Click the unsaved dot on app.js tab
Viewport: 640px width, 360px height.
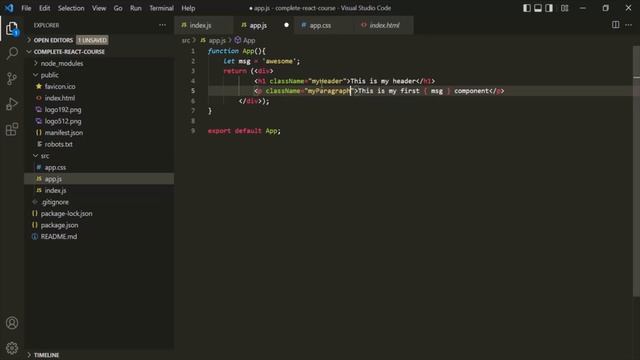click(287, 25)
